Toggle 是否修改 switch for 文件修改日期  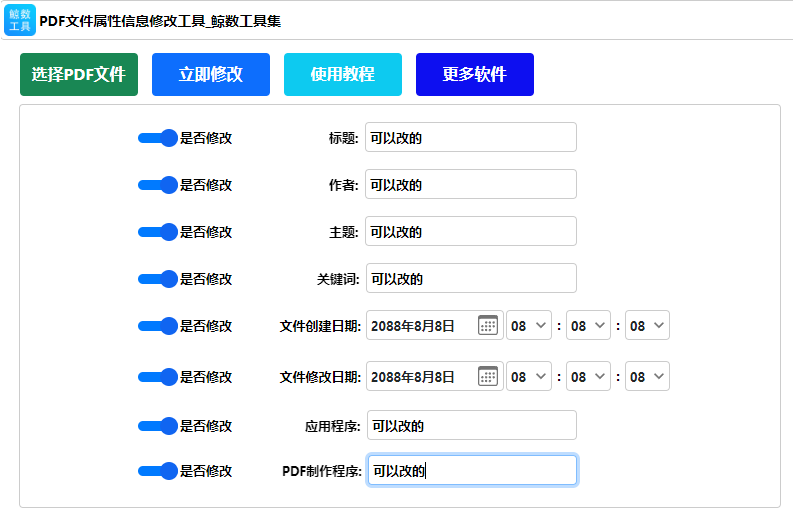coord(158,377)
